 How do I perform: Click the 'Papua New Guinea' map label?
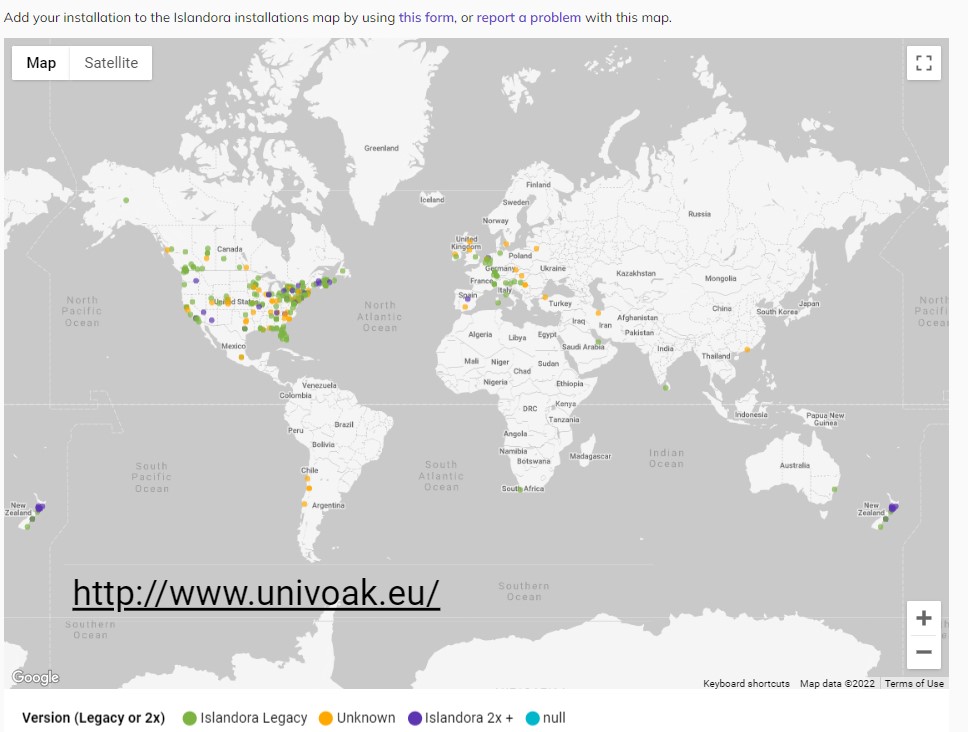(825, 419)
